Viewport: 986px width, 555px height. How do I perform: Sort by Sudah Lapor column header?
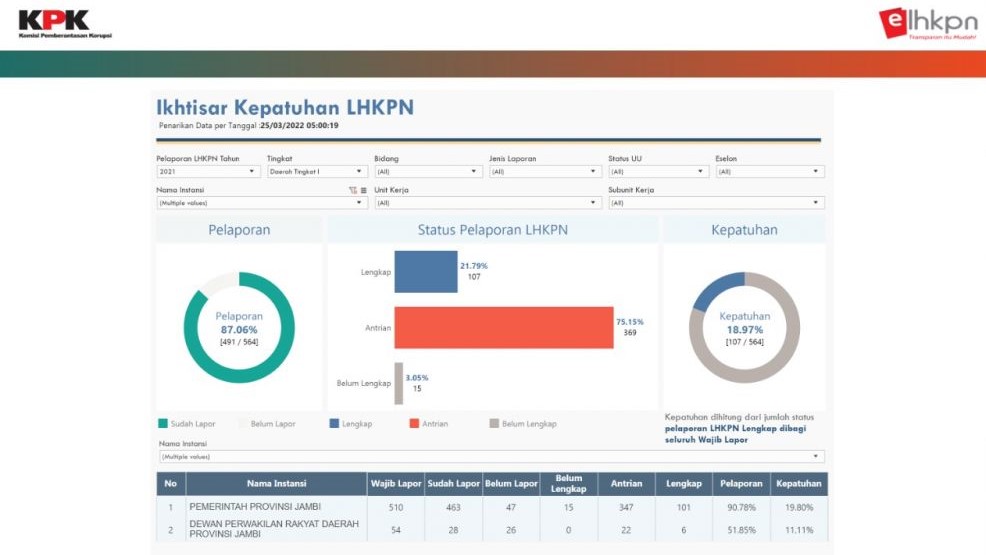[x=453, y=483]
